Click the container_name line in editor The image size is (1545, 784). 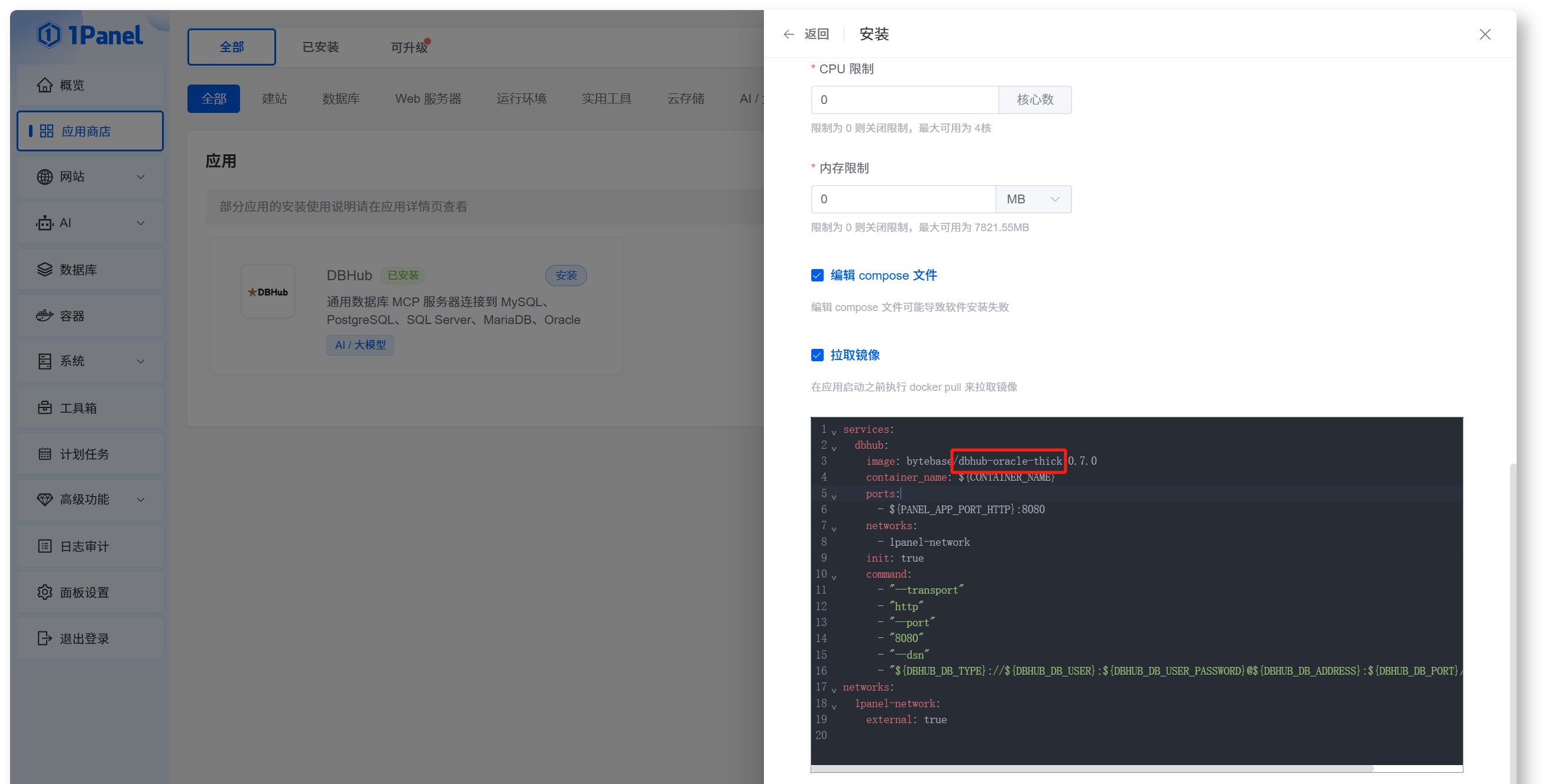click(960, 478)
